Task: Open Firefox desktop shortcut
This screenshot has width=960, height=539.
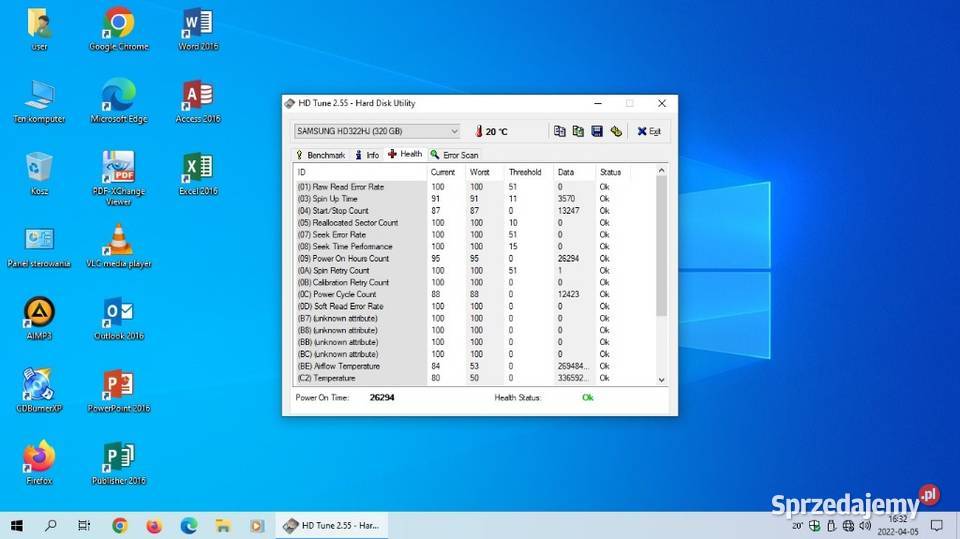Action: (39, 463)
